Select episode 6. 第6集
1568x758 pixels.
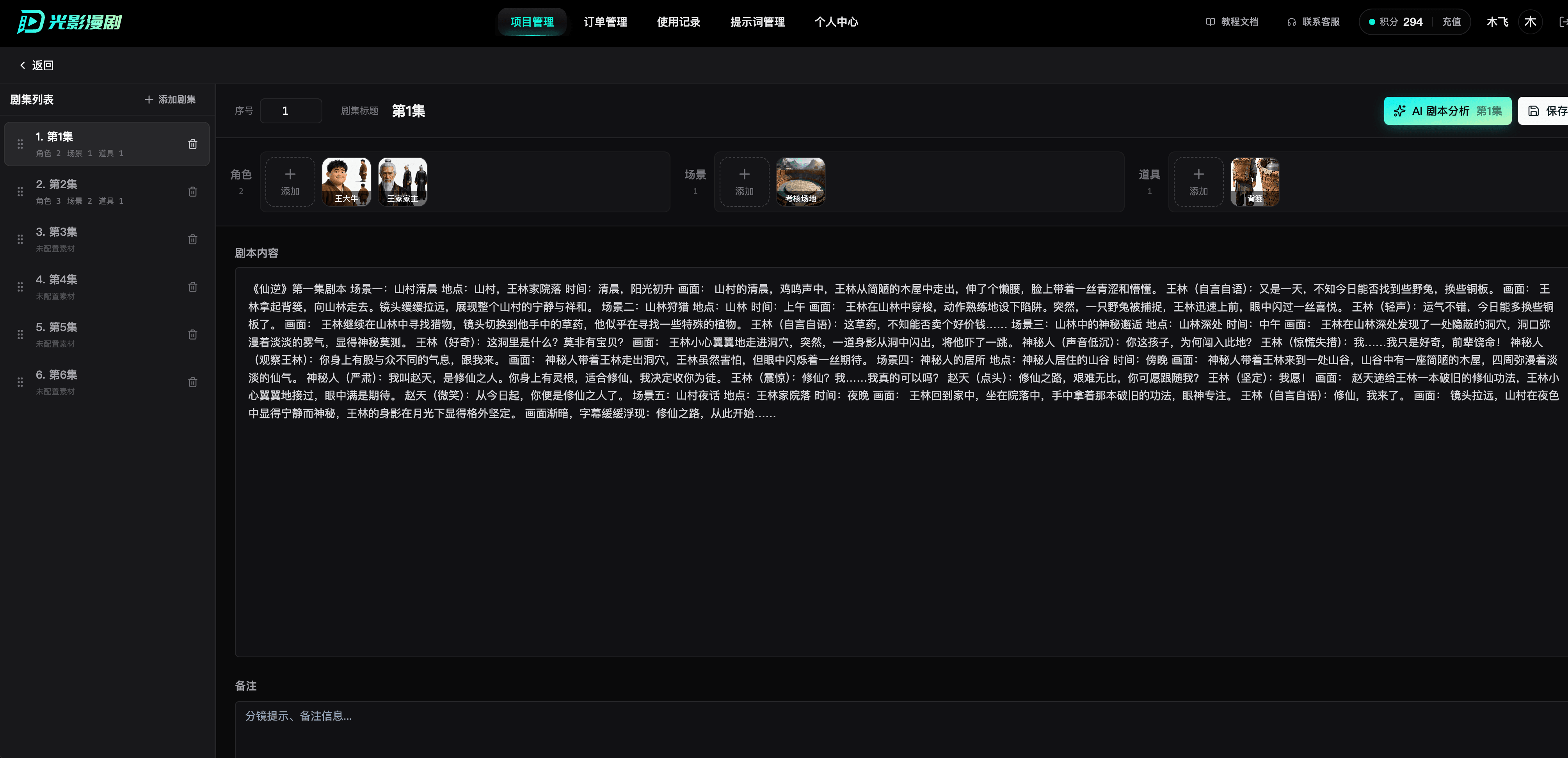coord(107,382)
